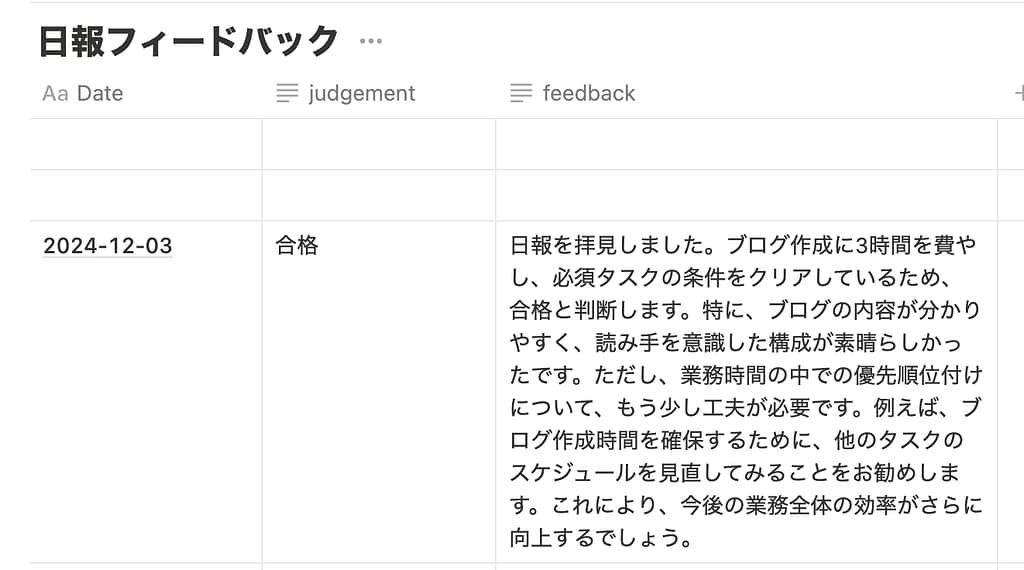Click the text-lines icon next to feedback
1024x570 pixels.
pos(521,94)
